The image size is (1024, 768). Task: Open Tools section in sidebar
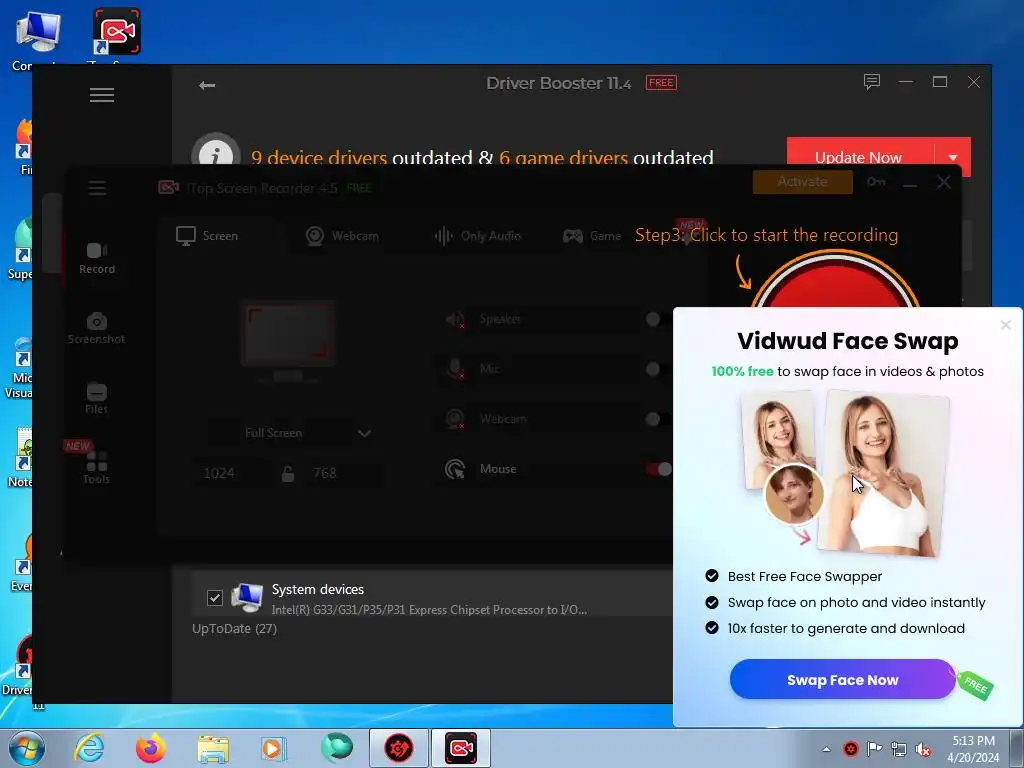(97, 468)
